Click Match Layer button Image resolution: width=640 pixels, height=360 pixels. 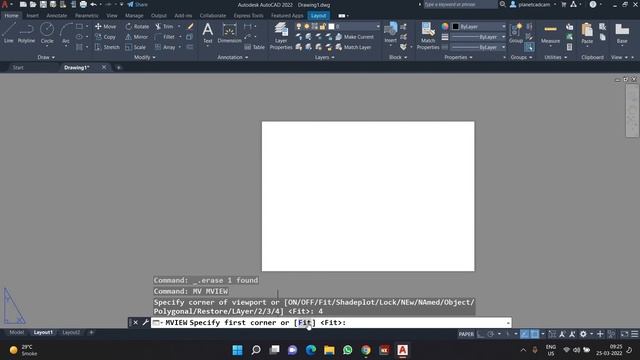pos(353,47)
